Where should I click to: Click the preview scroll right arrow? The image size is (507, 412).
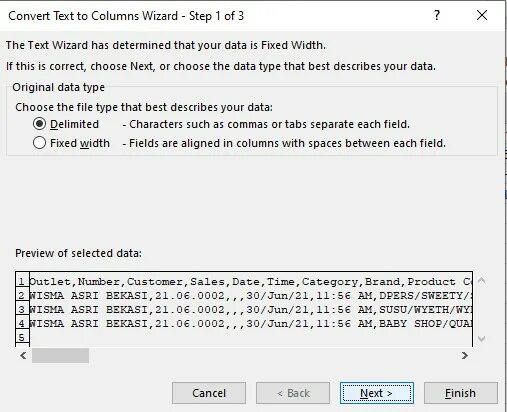tap(465, 356)
